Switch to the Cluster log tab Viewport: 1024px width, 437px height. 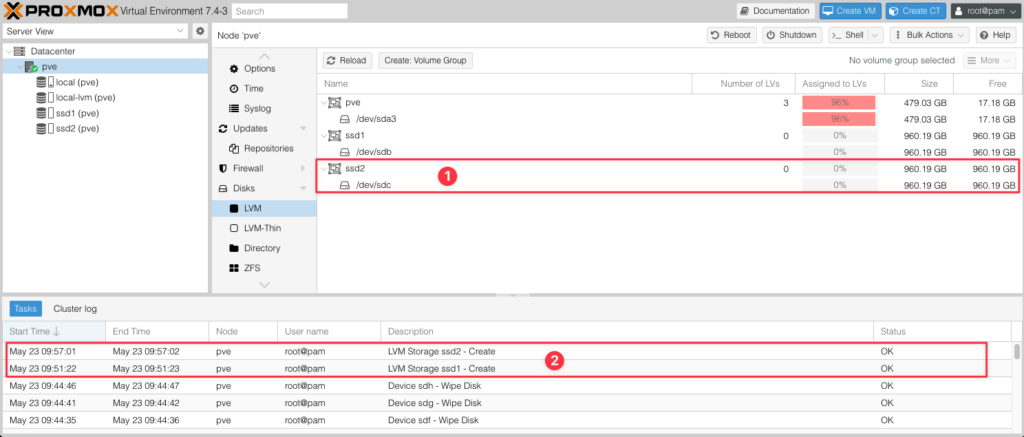(x=75, y=309)
